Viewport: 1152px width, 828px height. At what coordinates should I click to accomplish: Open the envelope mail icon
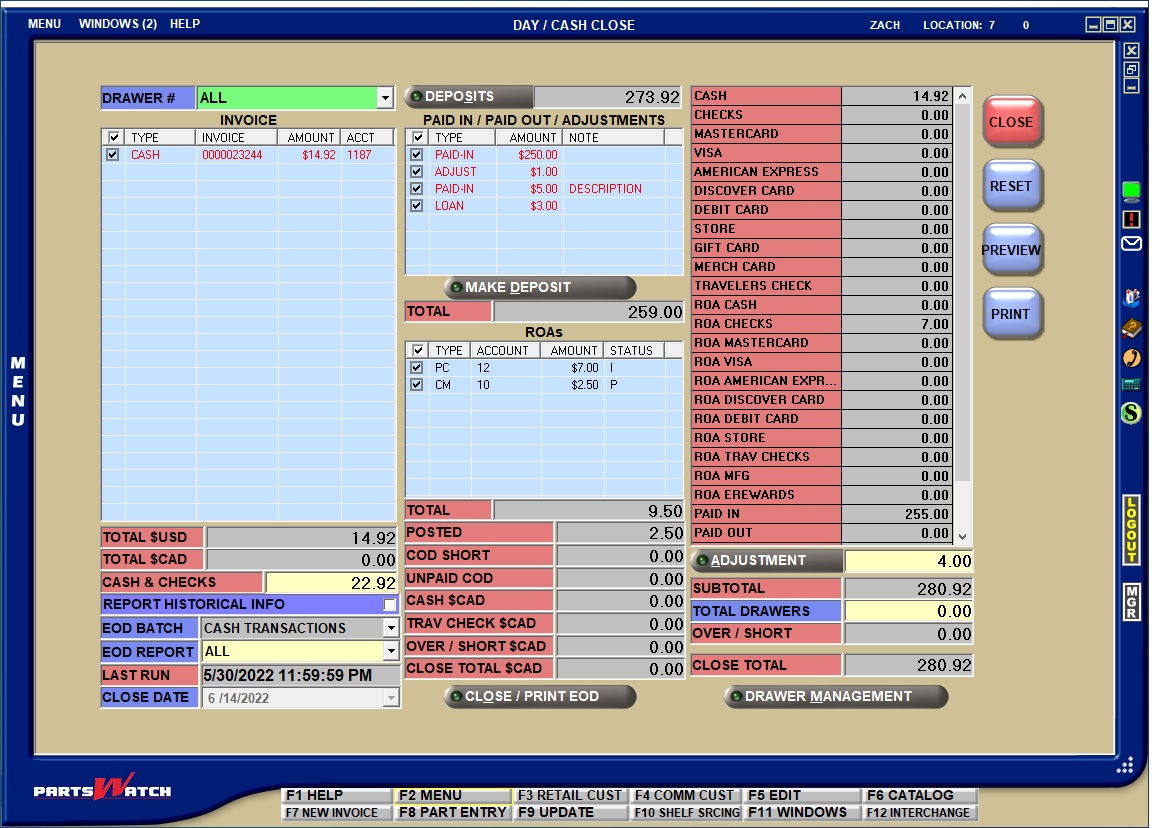(x=1131, y=243)
